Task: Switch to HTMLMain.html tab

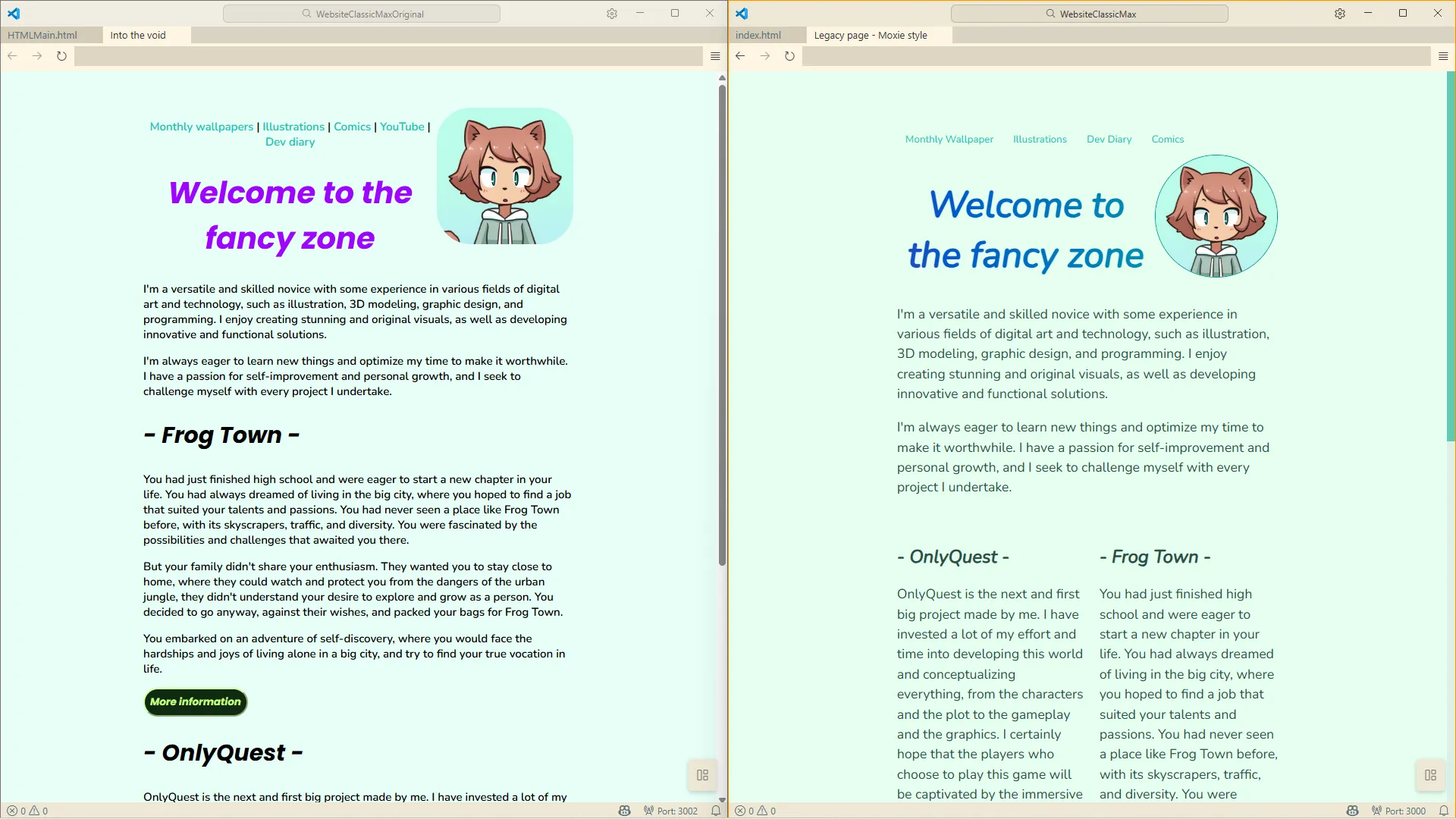Action: pos(42,35)
